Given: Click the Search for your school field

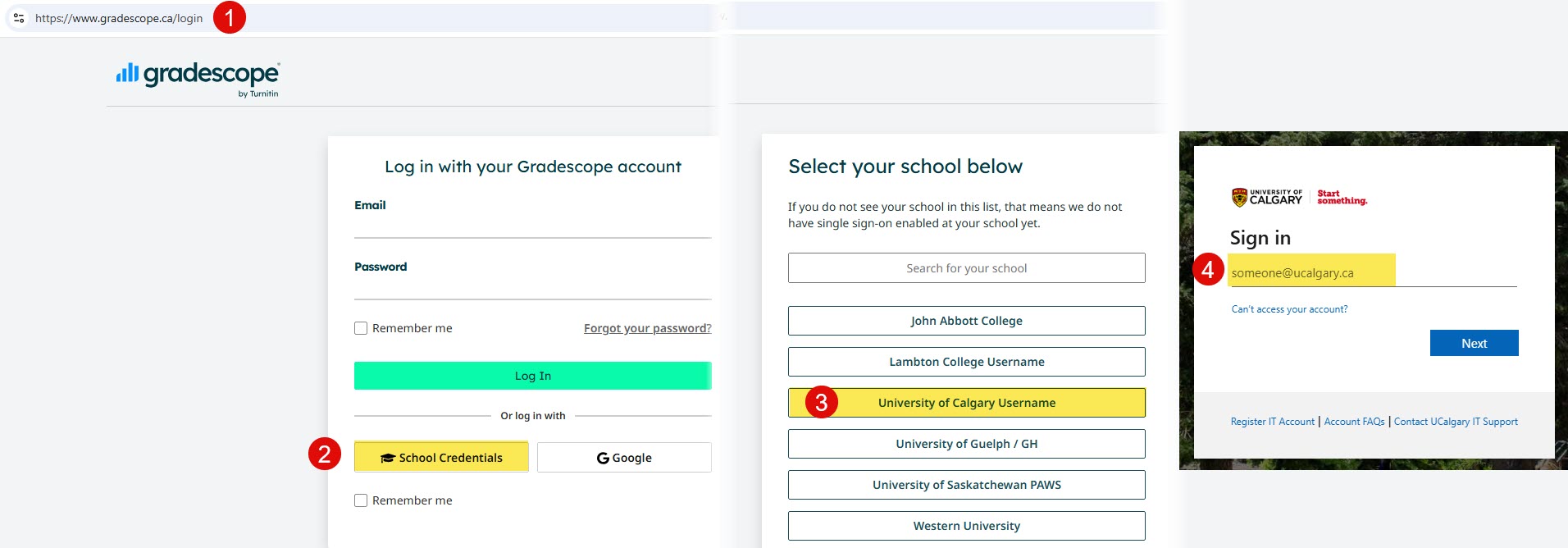Looking at the screenshot, I should [x=966, y=268].
